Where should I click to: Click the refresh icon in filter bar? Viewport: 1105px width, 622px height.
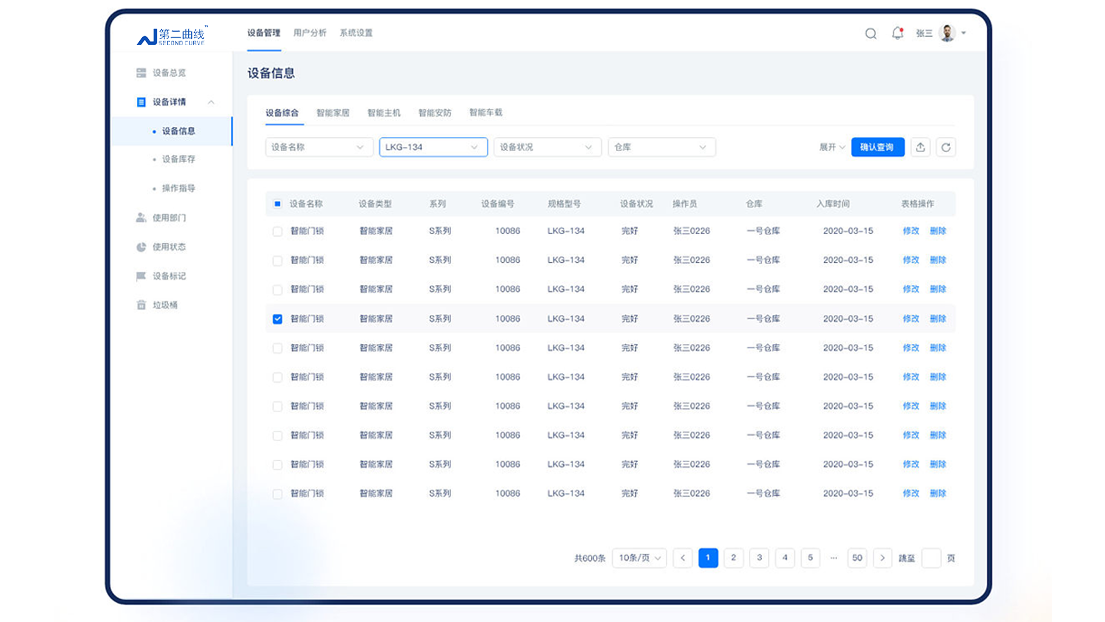pos(946,147)
